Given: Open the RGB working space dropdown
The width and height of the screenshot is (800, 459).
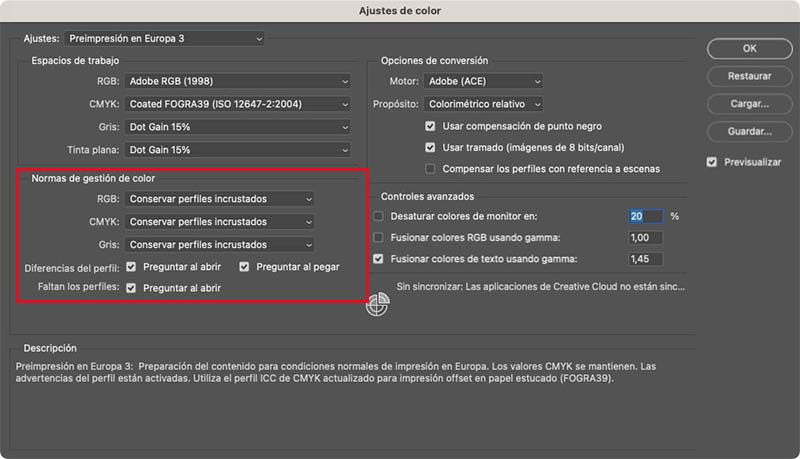Looking at the screenshot, I should [x=237, y=81].
